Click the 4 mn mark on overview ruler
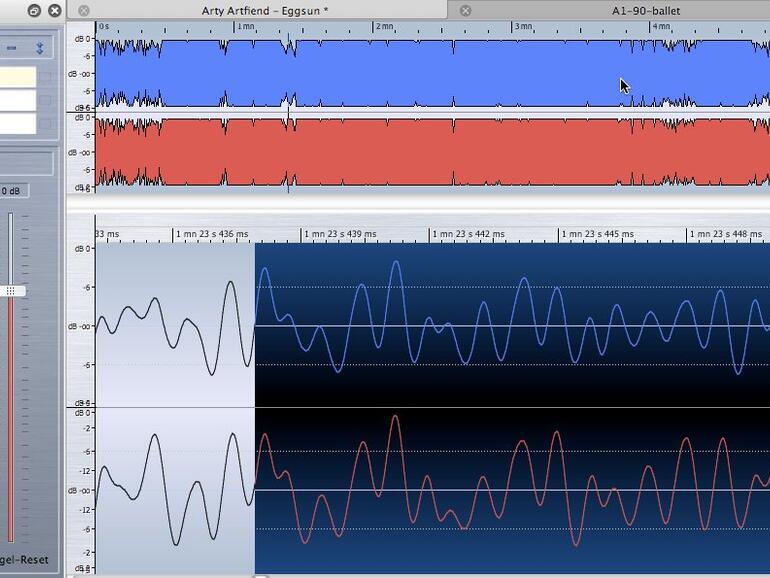The image size is (770, 578). [x=661, y=27]
